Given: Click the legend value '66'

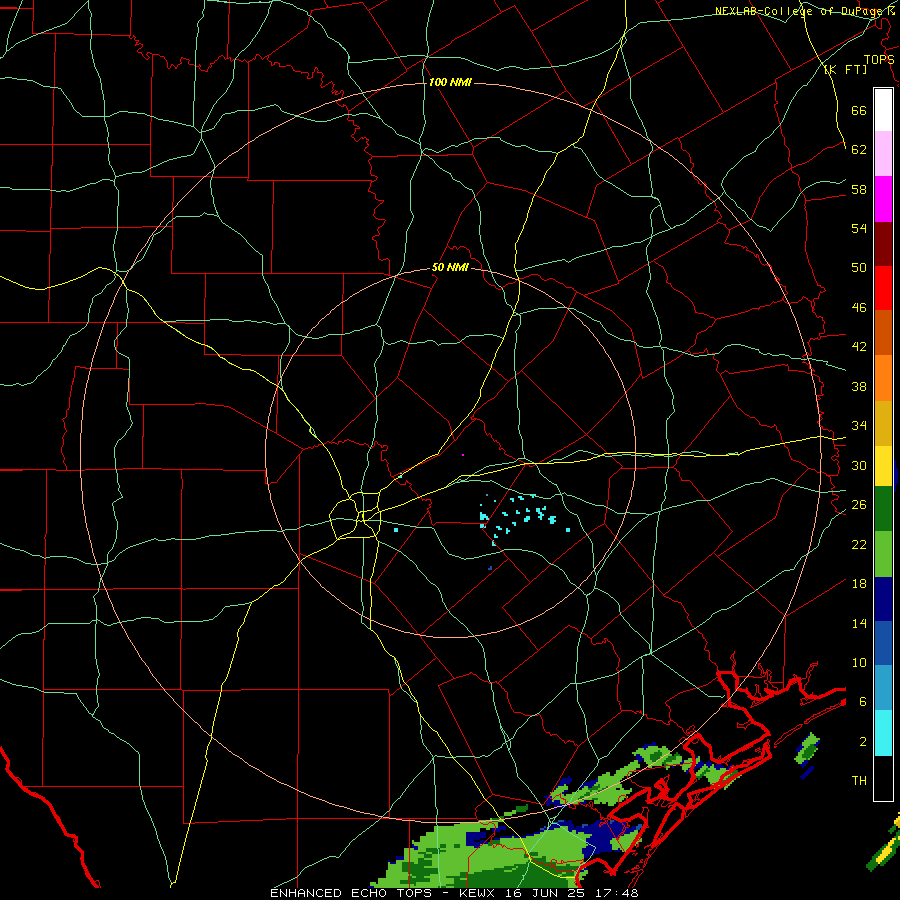Looking at the screenshot, I should (x=859, y=110).
